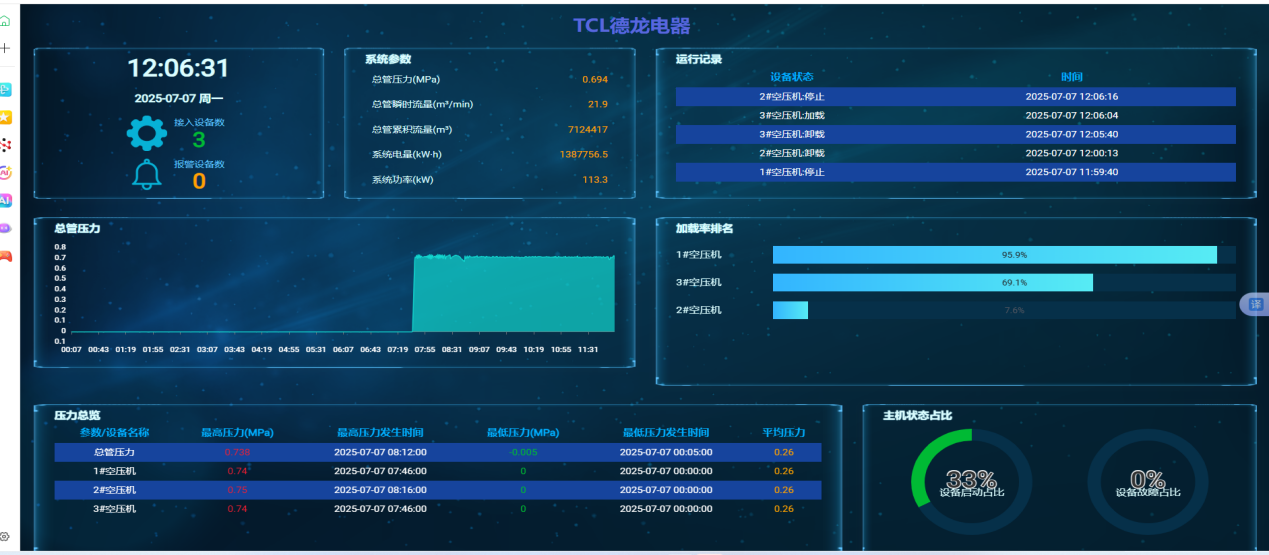
Task: Click the plus icon to add new tab
Action: (5, 48)
